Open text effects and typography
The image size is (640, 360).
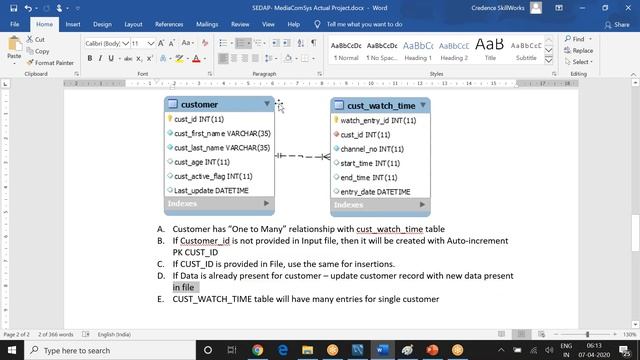[163, 59]
